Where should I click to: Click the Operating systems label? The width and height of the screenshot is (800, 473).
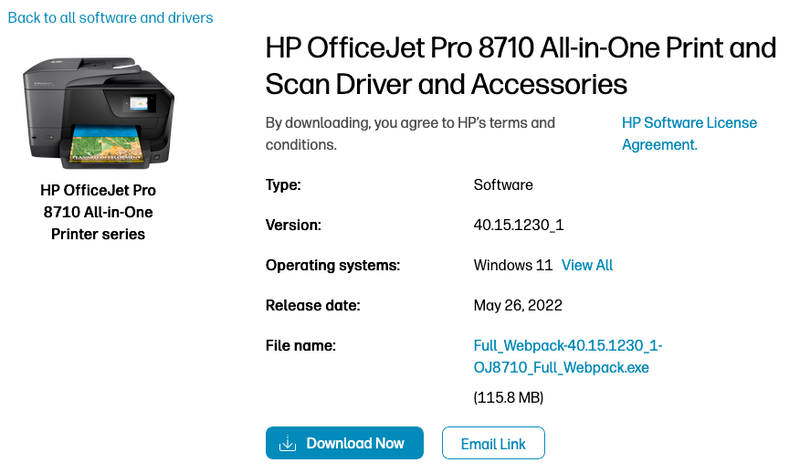pyautogui.click(x=333, y=265)
